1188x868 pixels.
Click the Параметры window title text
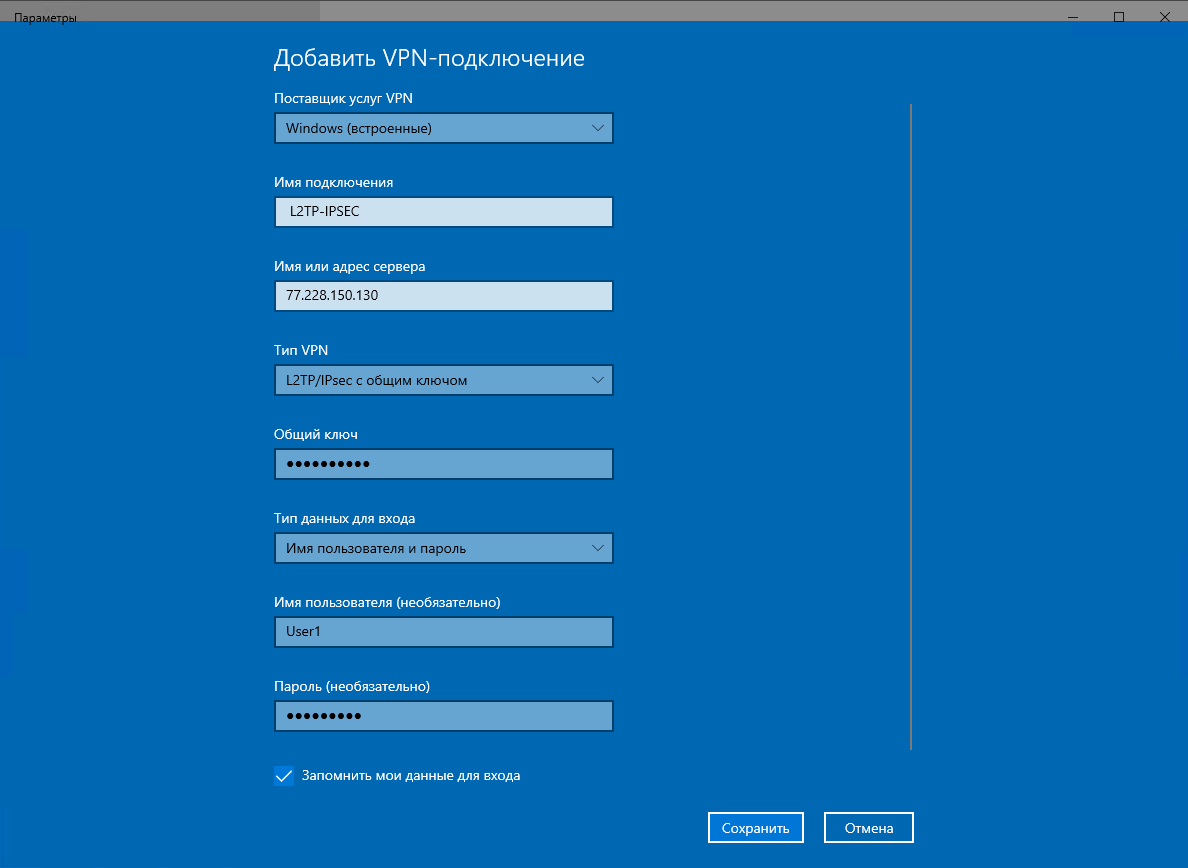point(45,17)
